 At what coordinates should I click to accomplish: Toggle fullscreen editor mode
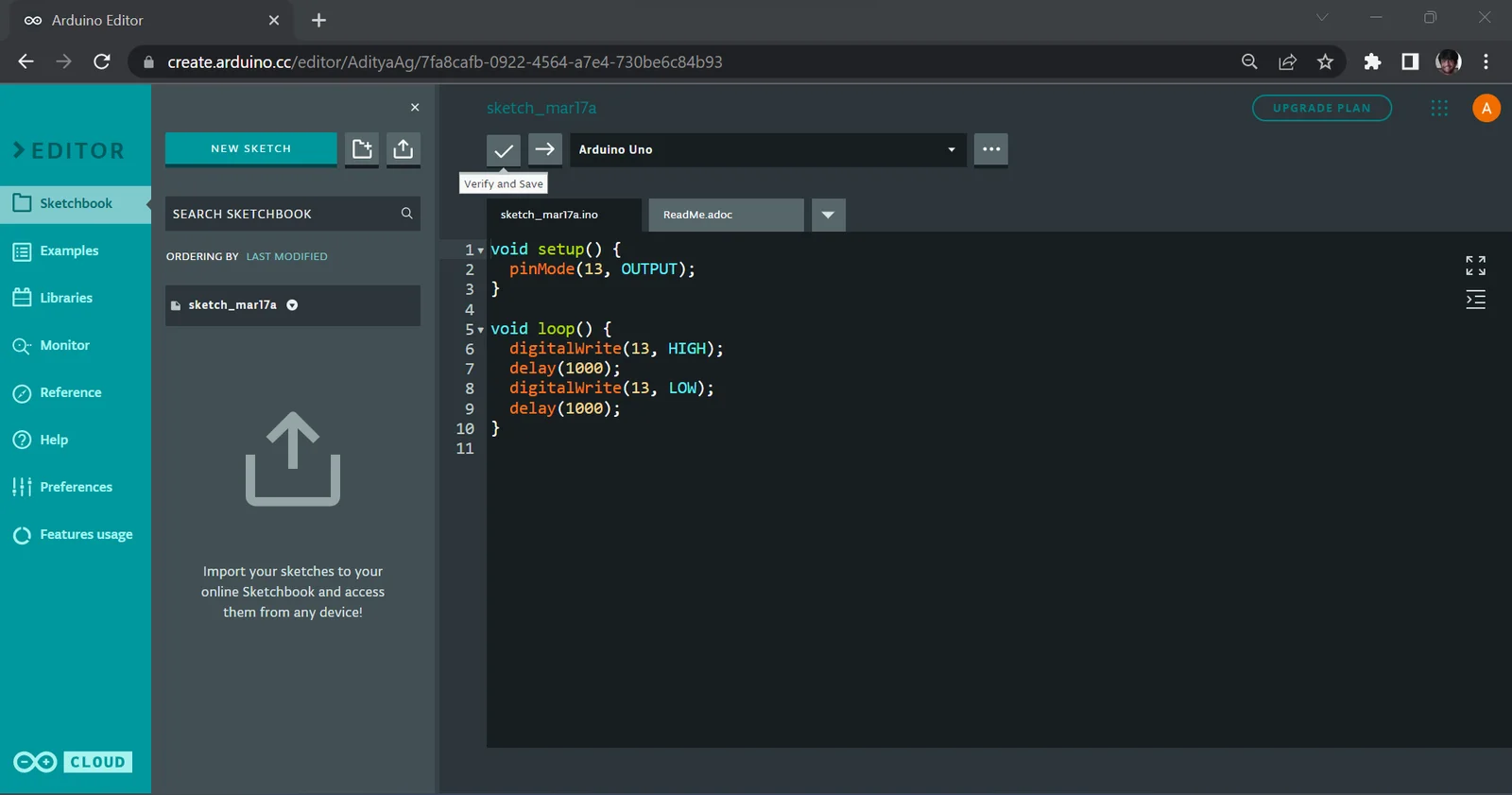pyautogui.click(x=1475, y=266)
